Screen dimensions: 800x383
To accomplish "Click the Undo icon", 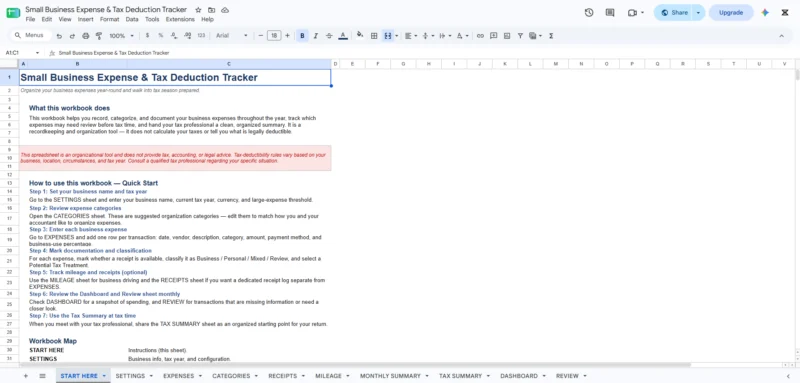I will (59, 36).
